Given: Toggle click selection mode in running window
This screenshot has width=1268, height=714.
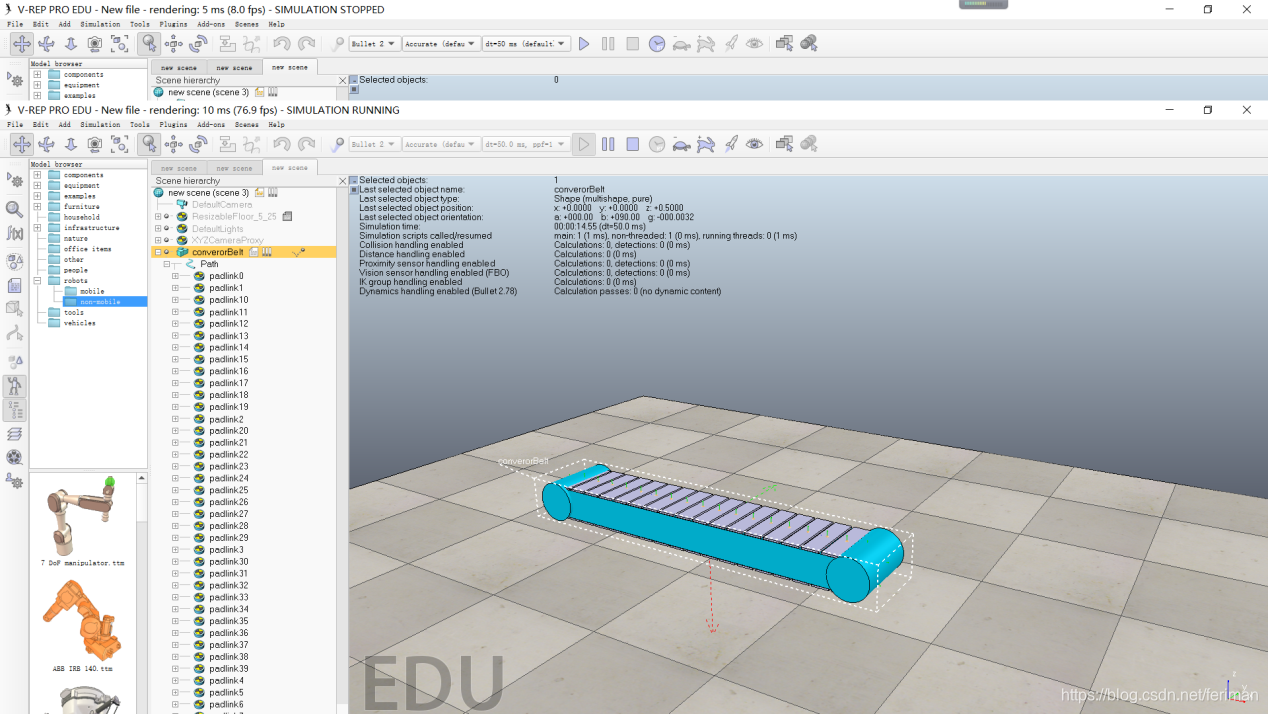Looking at the screenshot, I should [x=149, y=144].
